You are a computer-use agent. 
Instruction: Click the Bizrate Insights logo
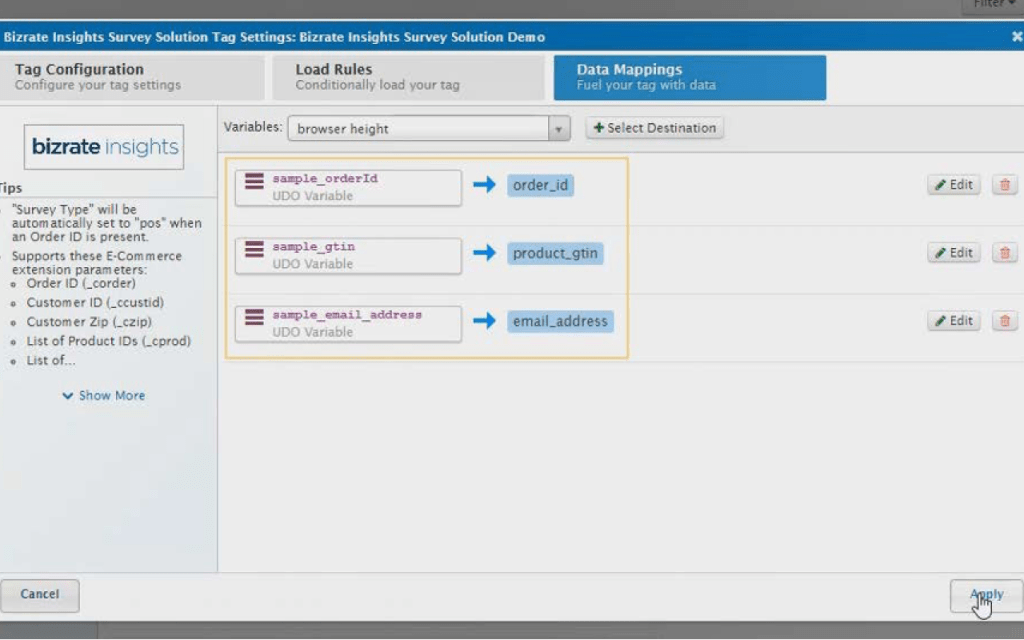click(x=104, y=147)
